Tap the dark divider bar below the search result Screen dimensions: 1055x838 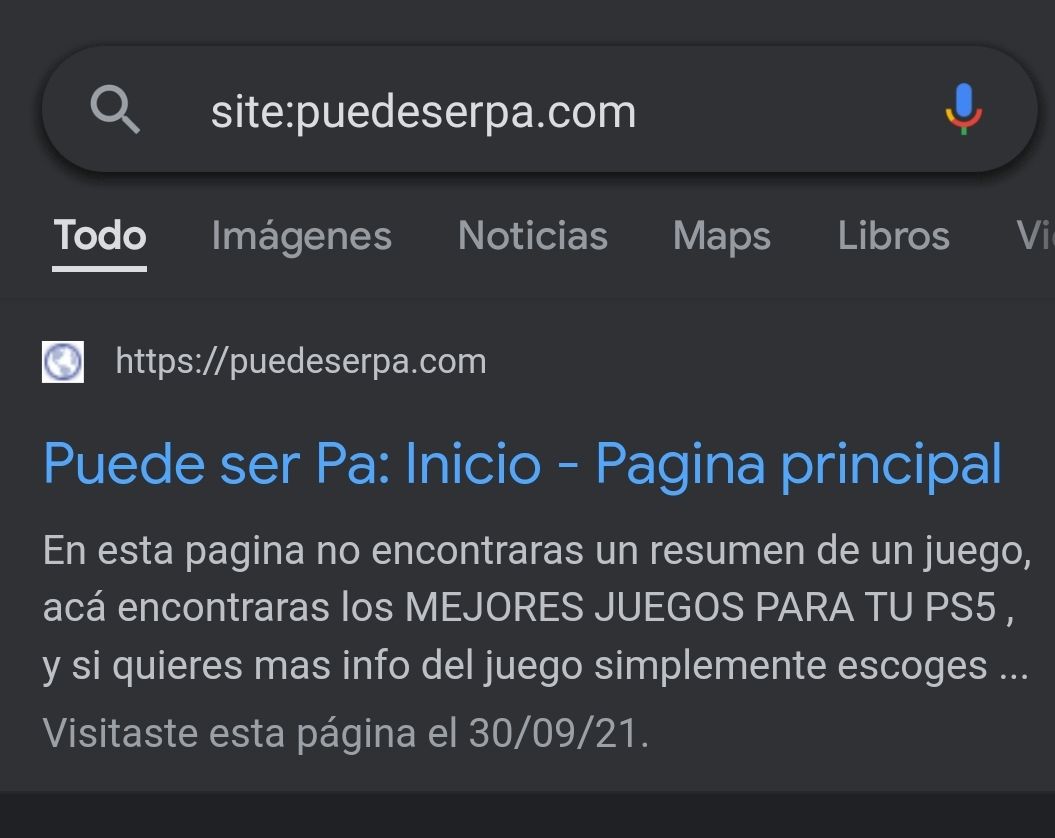click(528, 815)
